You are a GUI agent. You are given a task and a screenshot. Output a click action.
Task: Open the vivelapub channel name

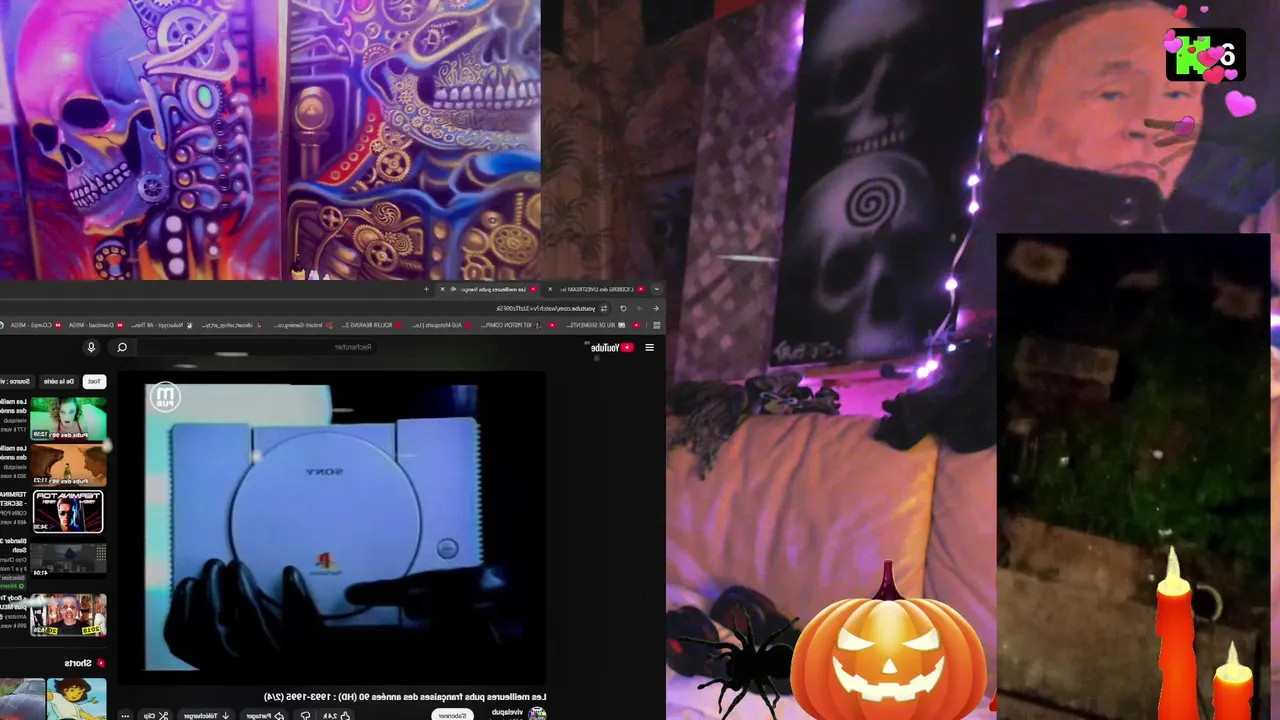click(x=507, y=712)
